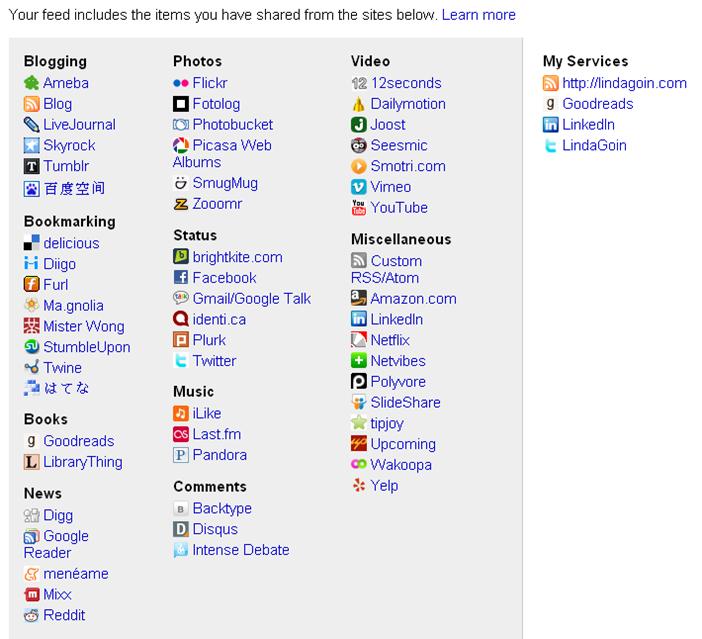Click the Pandora P icon
The width and height of the screenshot is (702, 639).
(x=180, y=455)
